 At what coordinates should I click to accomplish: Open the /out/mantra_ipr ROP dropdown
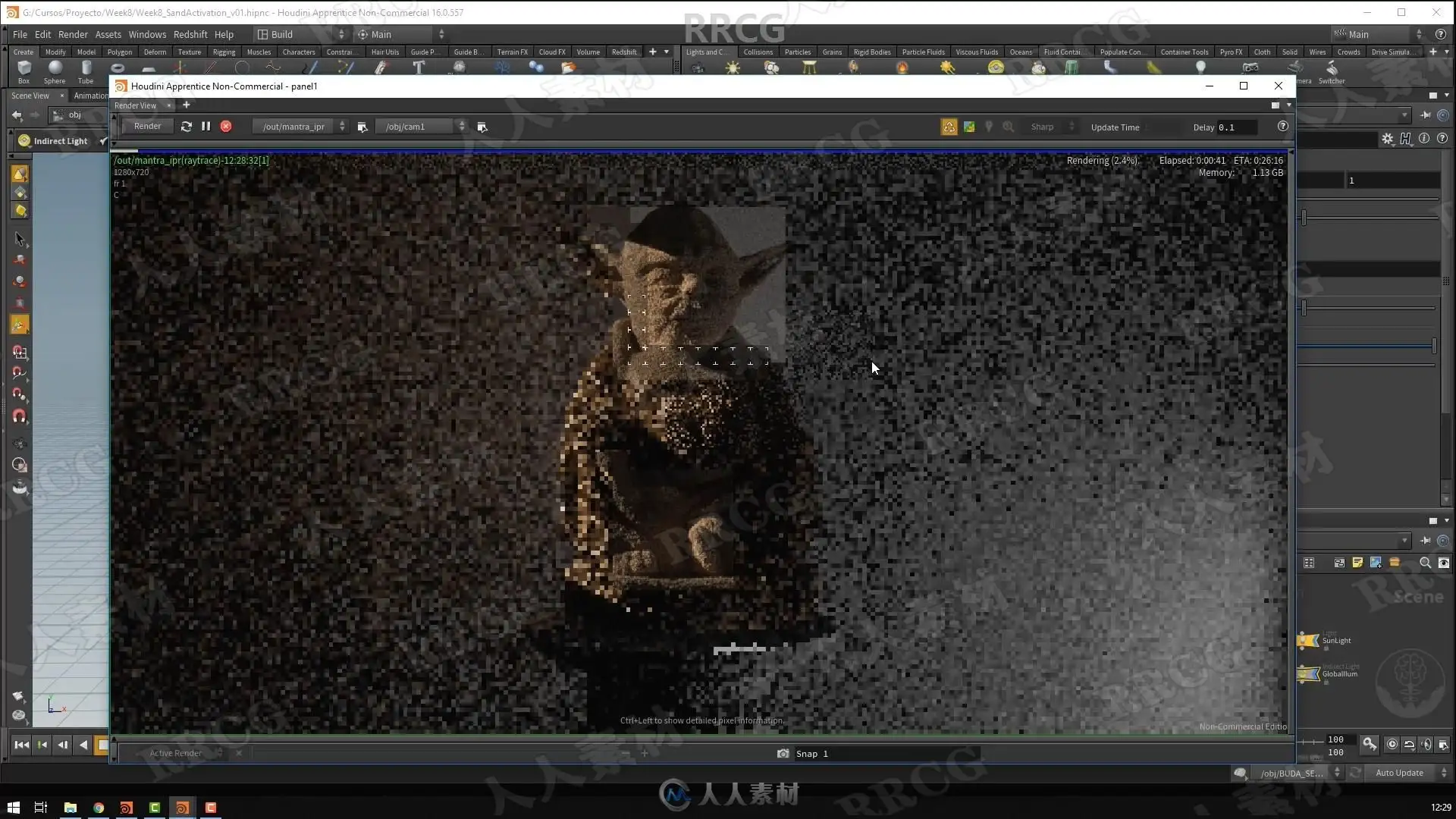300,127
